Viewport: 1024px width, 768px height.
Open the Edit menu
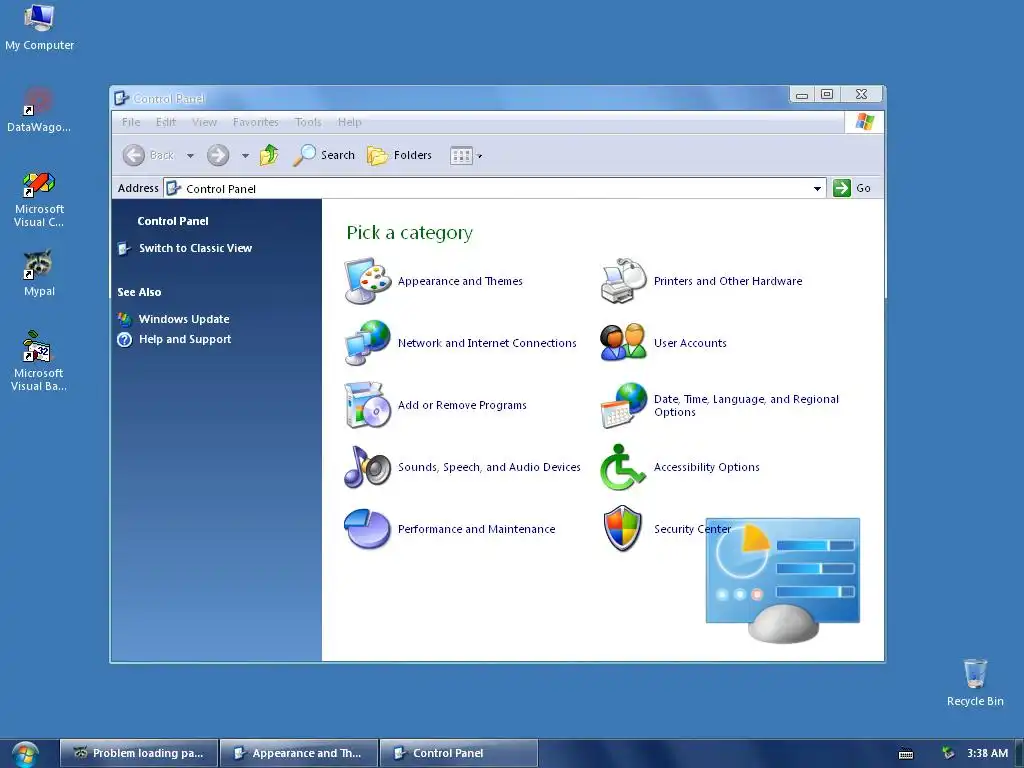pyautogui.click(x=166, y=122)
